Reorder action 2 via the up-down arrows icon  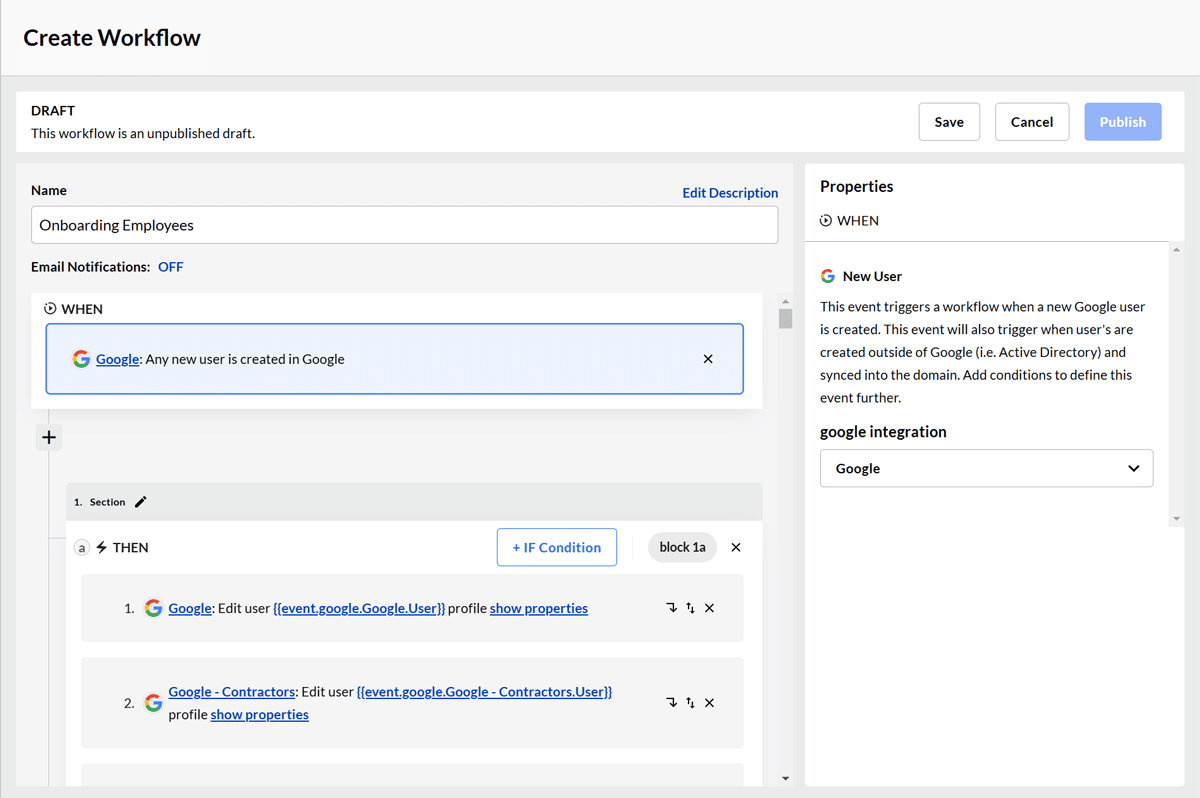tap(690, 702)
